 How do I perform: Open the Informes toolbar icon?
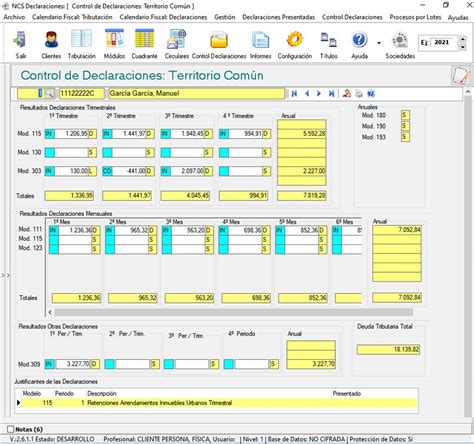click(261, 40)
